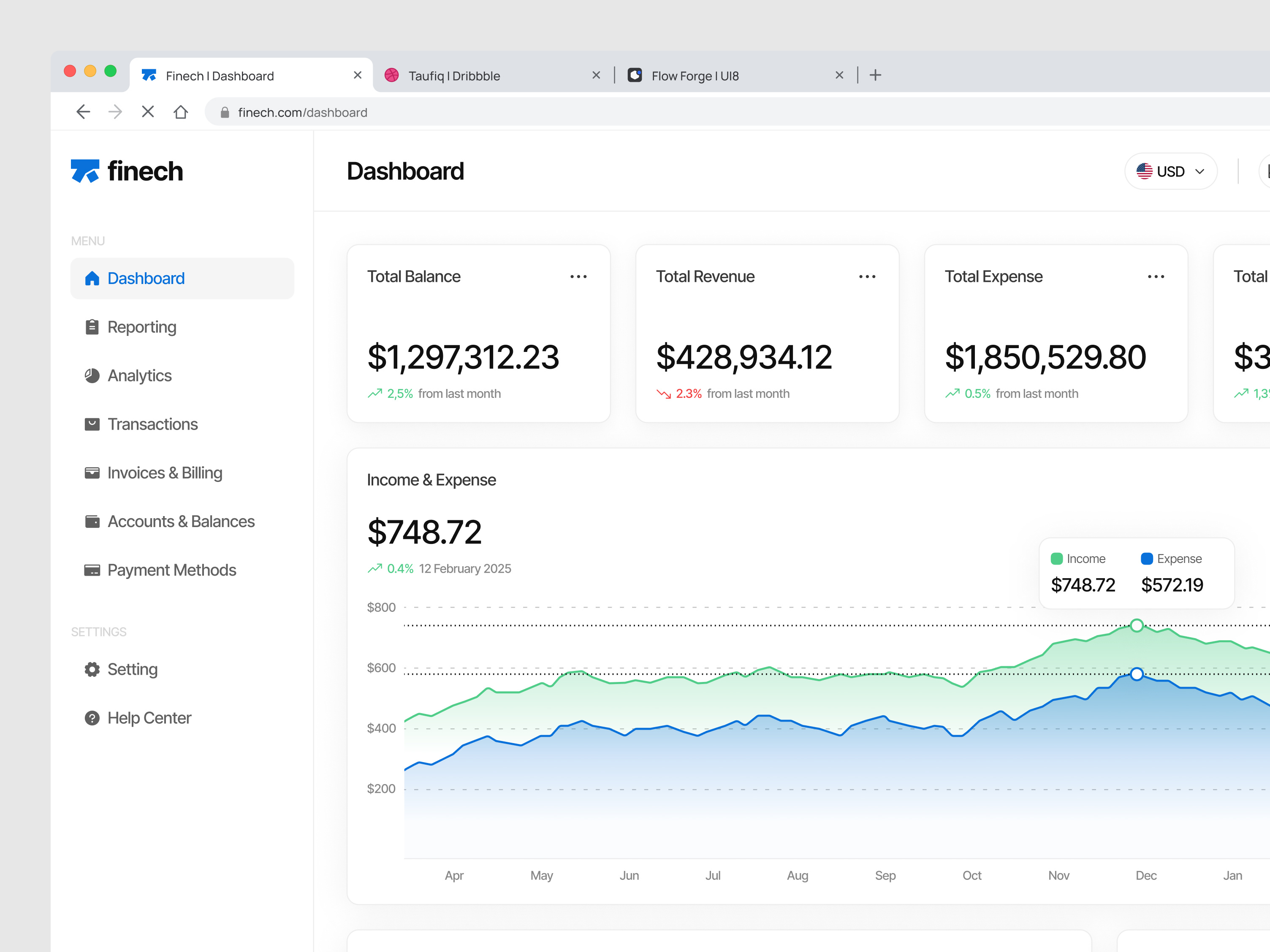This screenshot has height=952, width=1270.
Task: Open Payment Methods via its icon
Action: [x=92, y=570]
